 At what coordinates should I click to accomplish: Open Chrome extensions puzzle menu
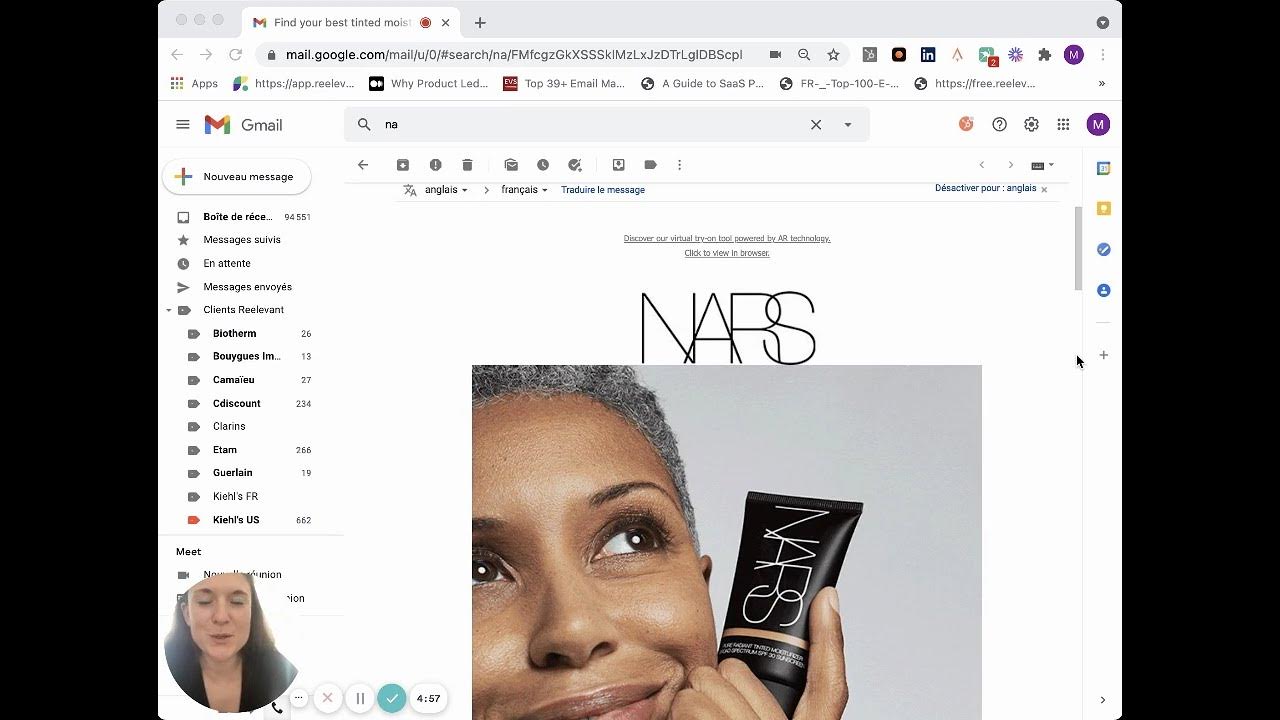1045,55
